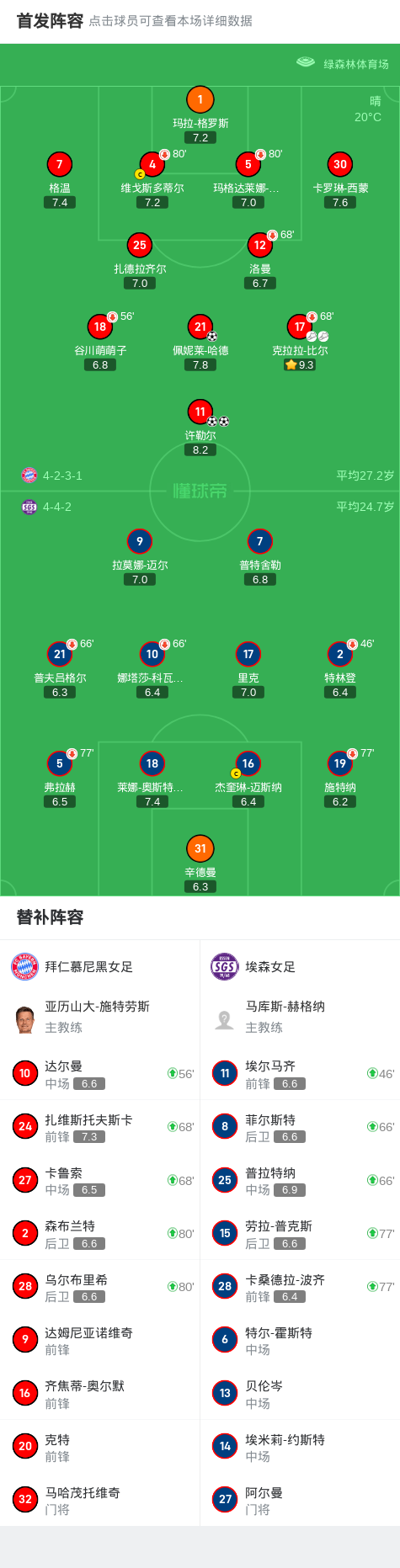Screen dimensions: 400x1568
Task: Open substitute 埃尔马齐 number 11 row
Action: (300, 1073)
